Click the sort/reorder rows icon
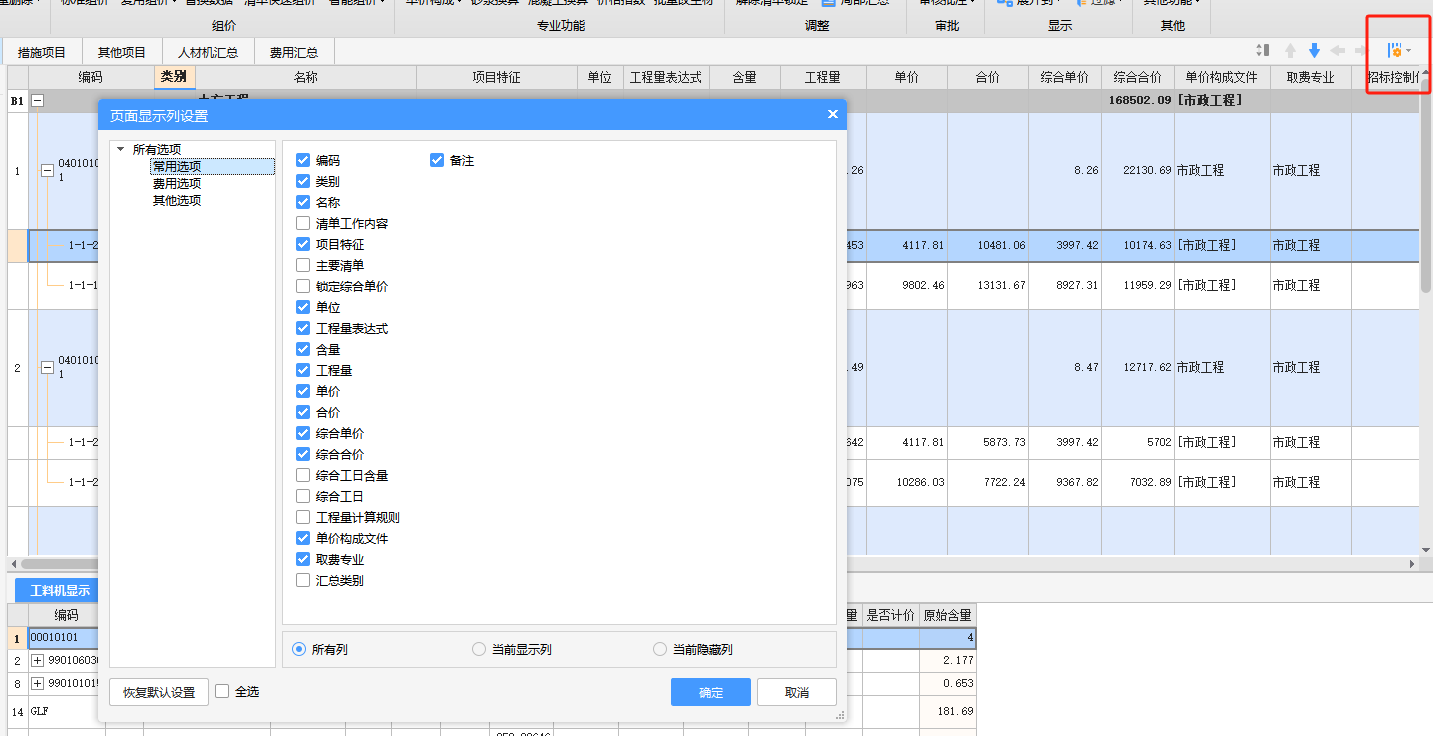The image size is (1433, 736). pos(1263,50)
